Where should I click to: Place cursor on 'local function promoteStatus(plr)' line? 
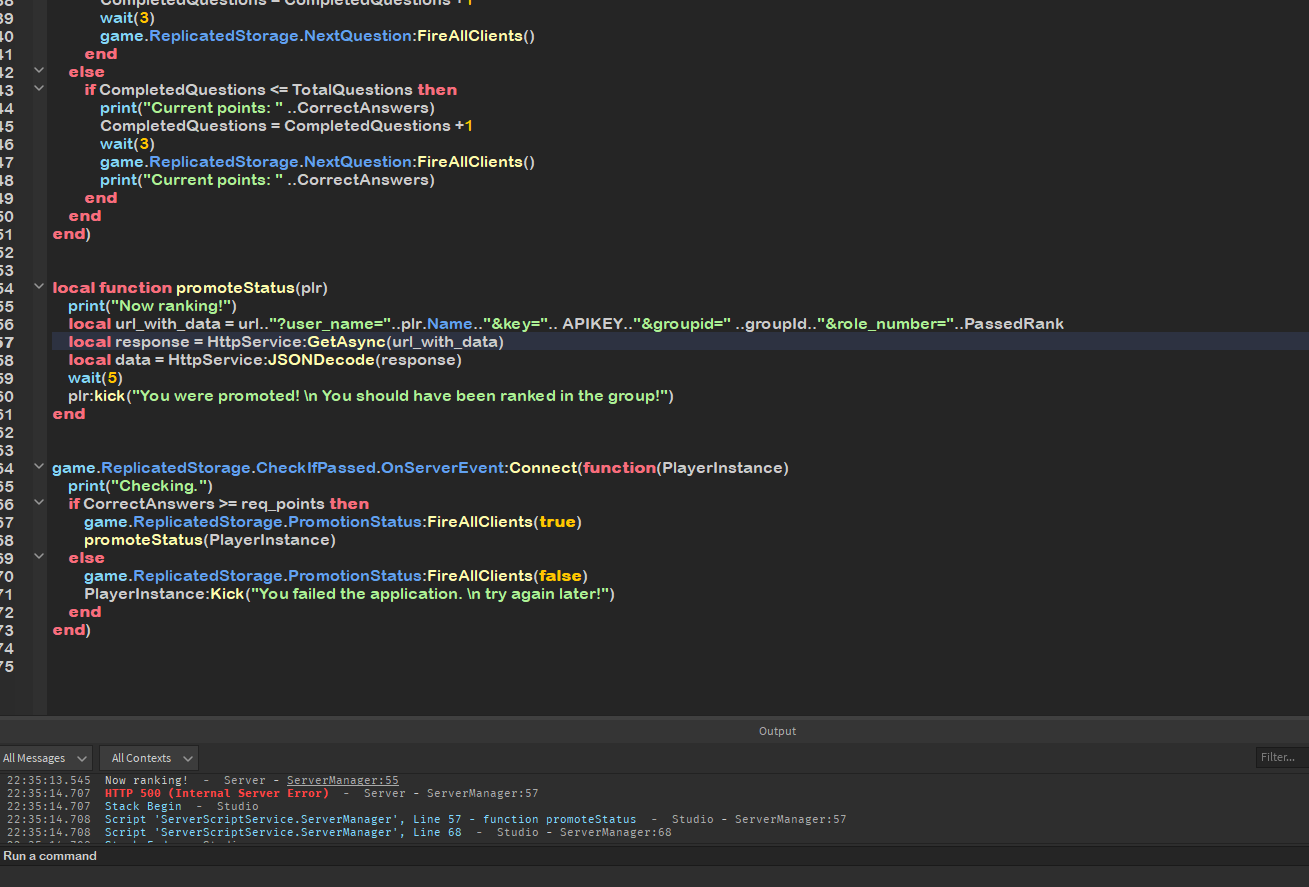click(x=190, y=287)
